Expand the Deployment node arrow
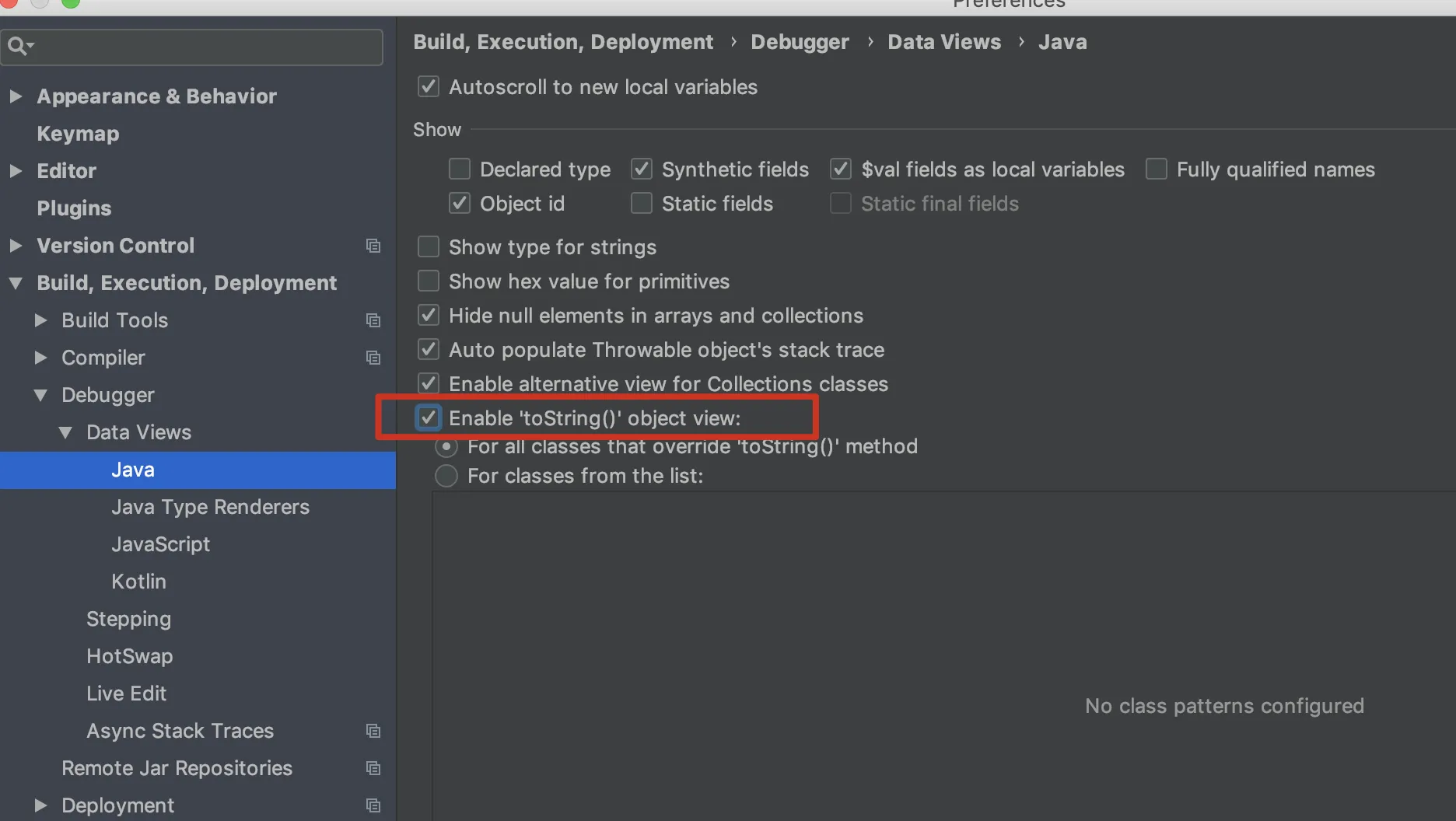Image resolution: width=1456 pixels, height=821 pixels. tap(40, 805)
